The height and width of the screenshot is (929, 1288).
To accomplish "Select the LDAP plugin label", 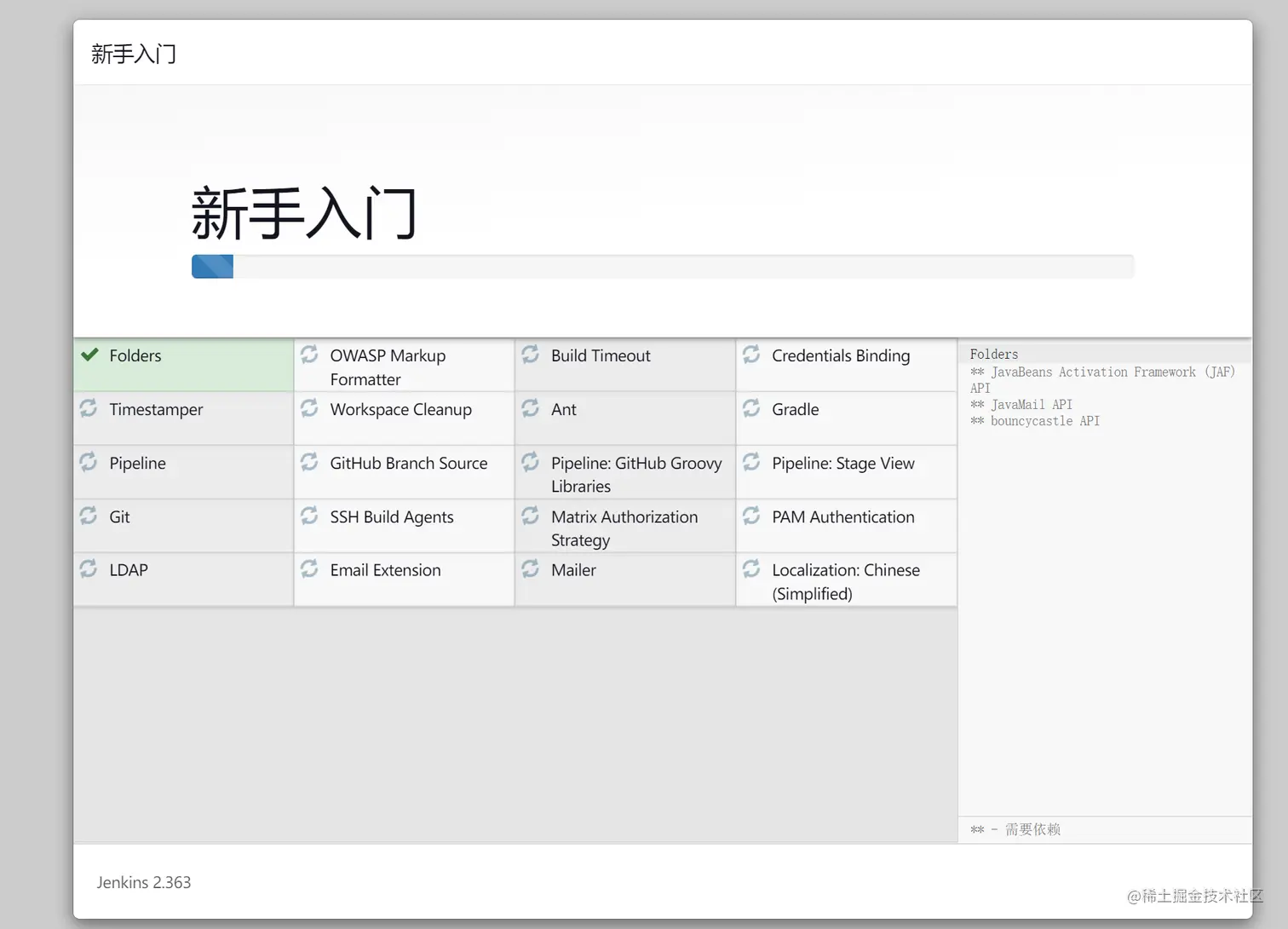I will click(x=129, y=570).
